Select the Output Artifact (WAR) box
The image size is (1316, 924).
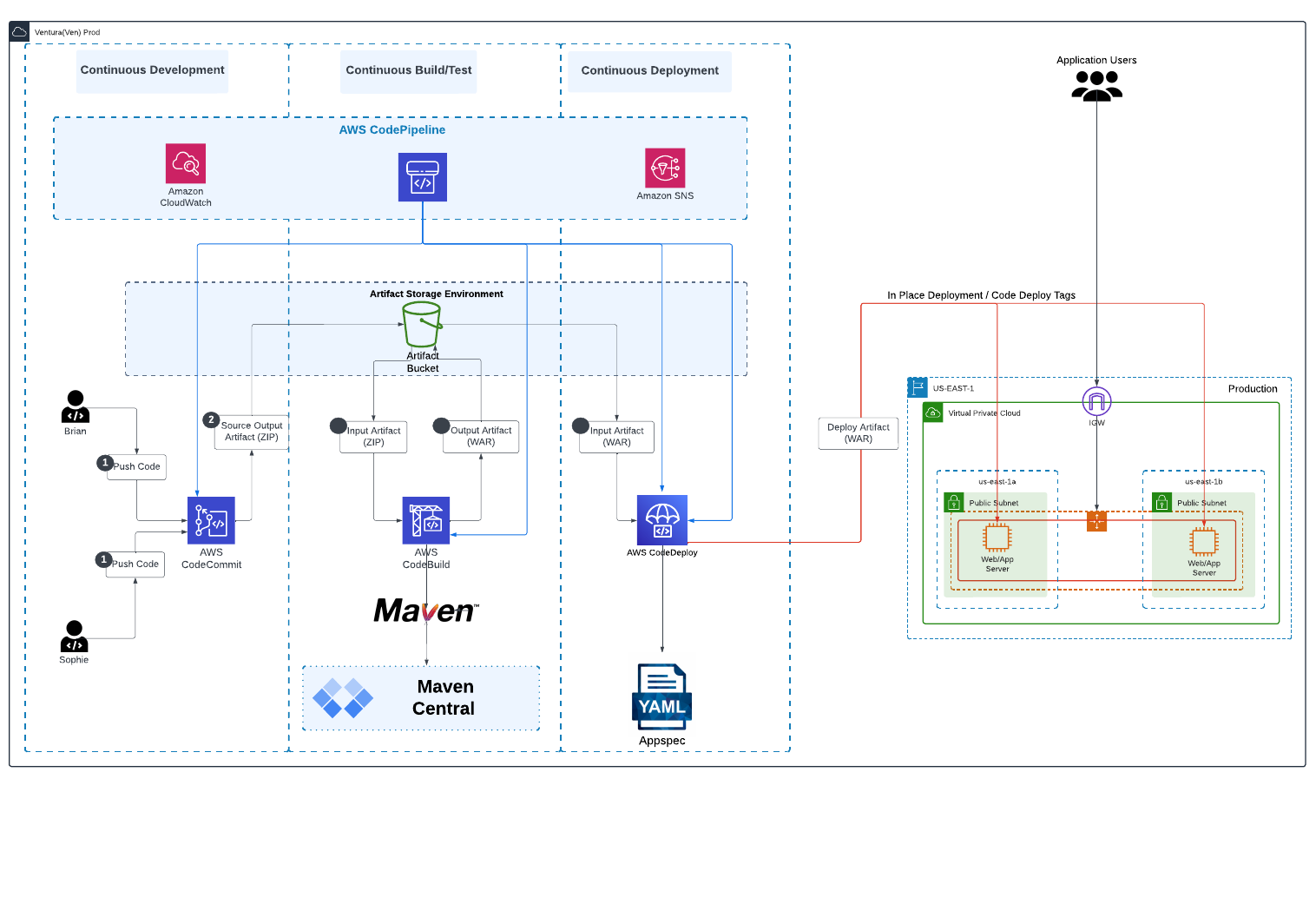(481, 437)
